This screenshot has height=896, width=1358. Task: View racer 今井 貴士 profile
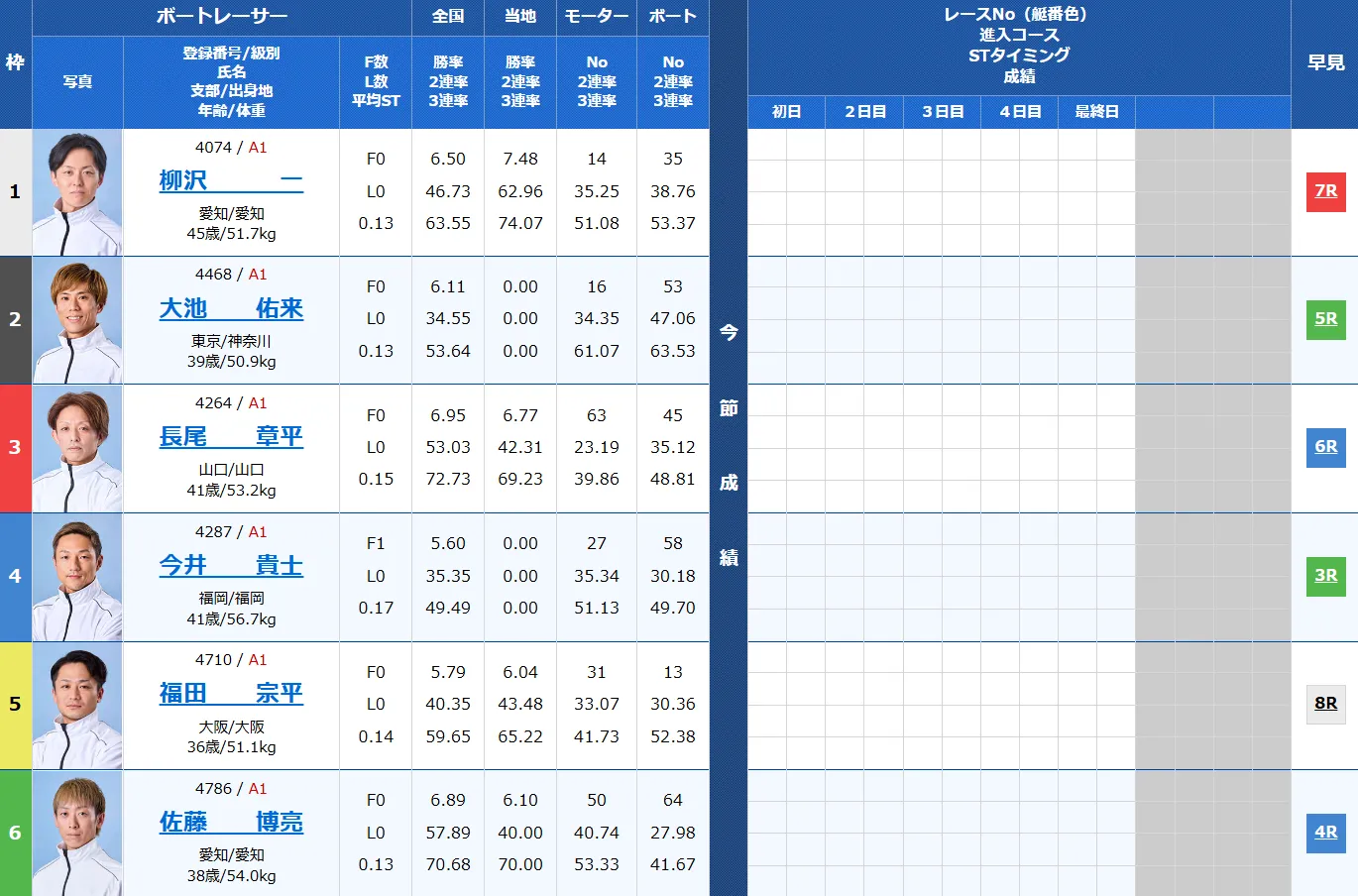231,566
